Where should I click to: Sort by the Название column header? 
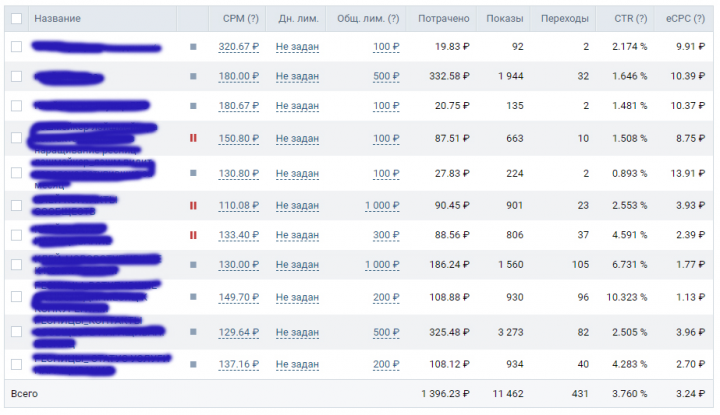click(57, 19)
